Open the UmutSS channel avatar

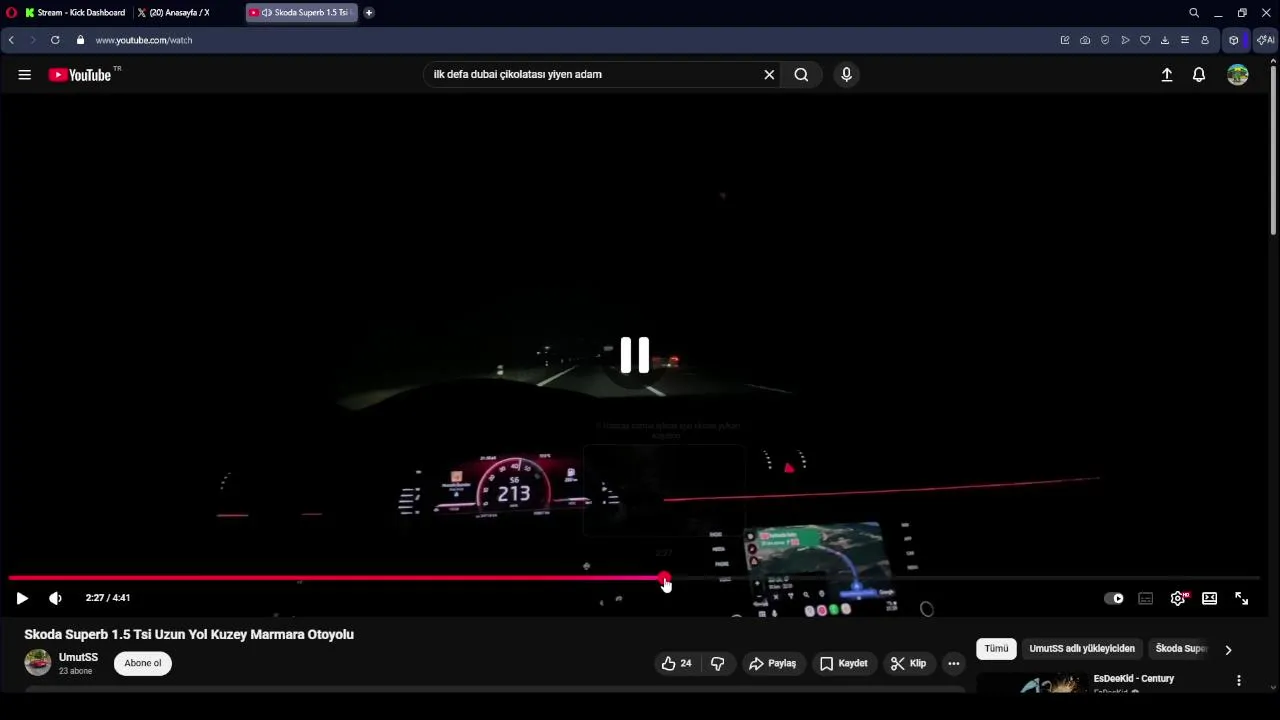point(38,663)
